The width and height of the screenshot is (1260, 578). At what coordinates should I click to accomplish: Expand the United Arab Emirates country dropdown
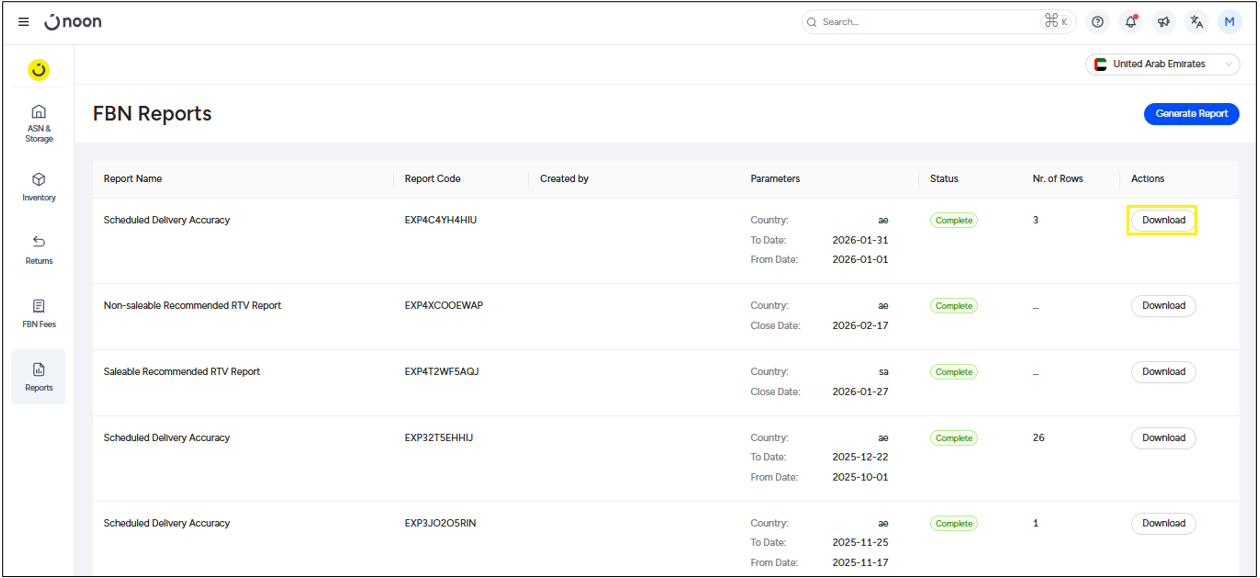1162,64
